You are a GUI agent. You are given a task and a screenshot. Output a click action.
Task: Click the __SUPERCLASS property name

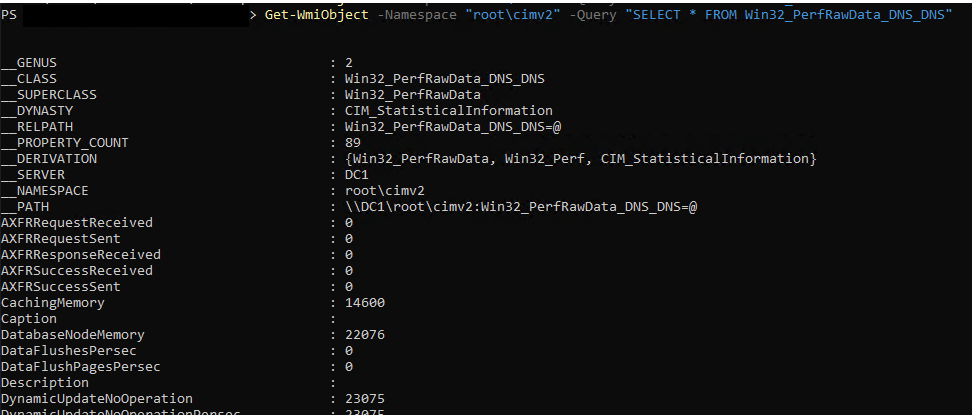pos(49,95)
